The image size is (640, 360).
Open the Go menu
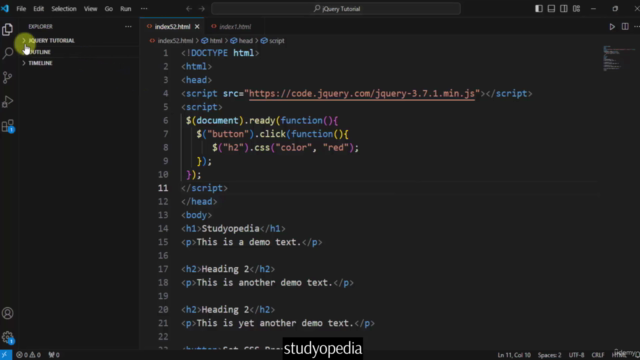pyautogui.click(x=109, y=9)
